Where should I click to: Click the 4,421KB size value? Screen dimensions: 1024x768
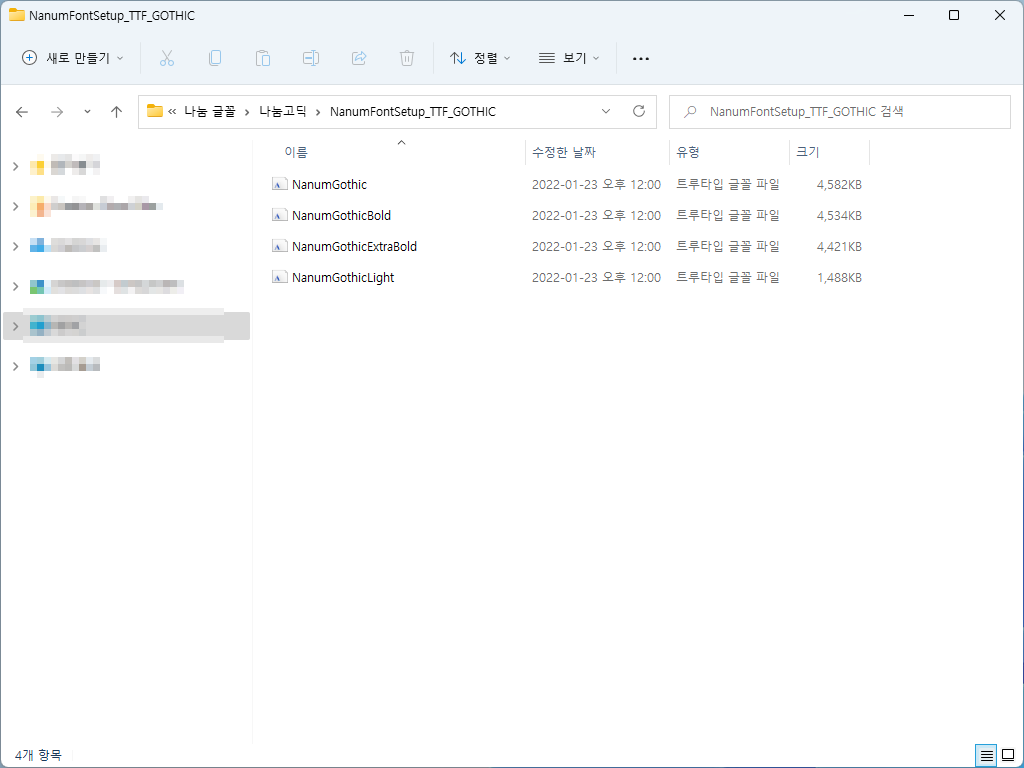pyautogui.click(x=839, y=246)
